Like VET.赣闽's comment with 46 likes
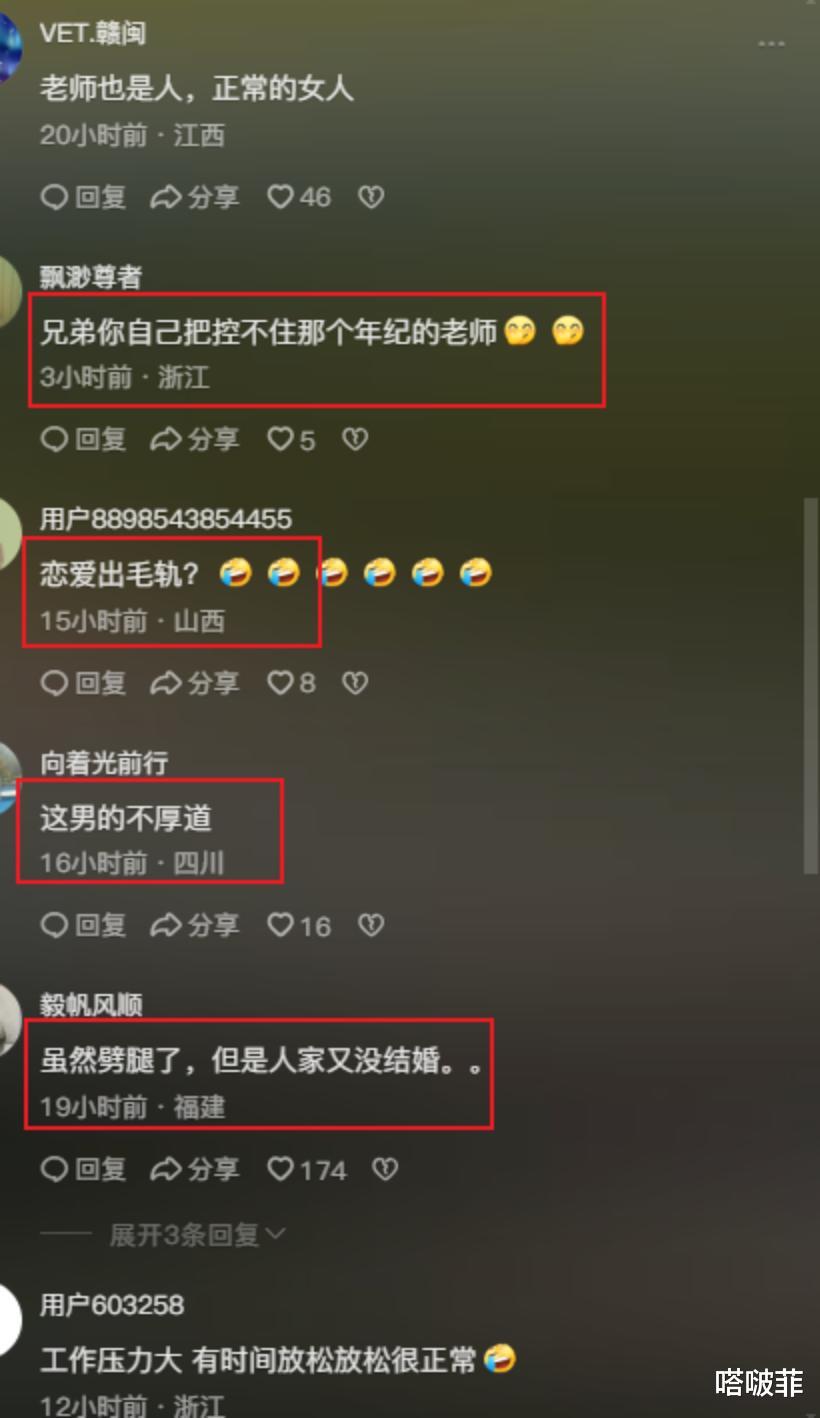820x1418 pixels. tap(298, 197)
